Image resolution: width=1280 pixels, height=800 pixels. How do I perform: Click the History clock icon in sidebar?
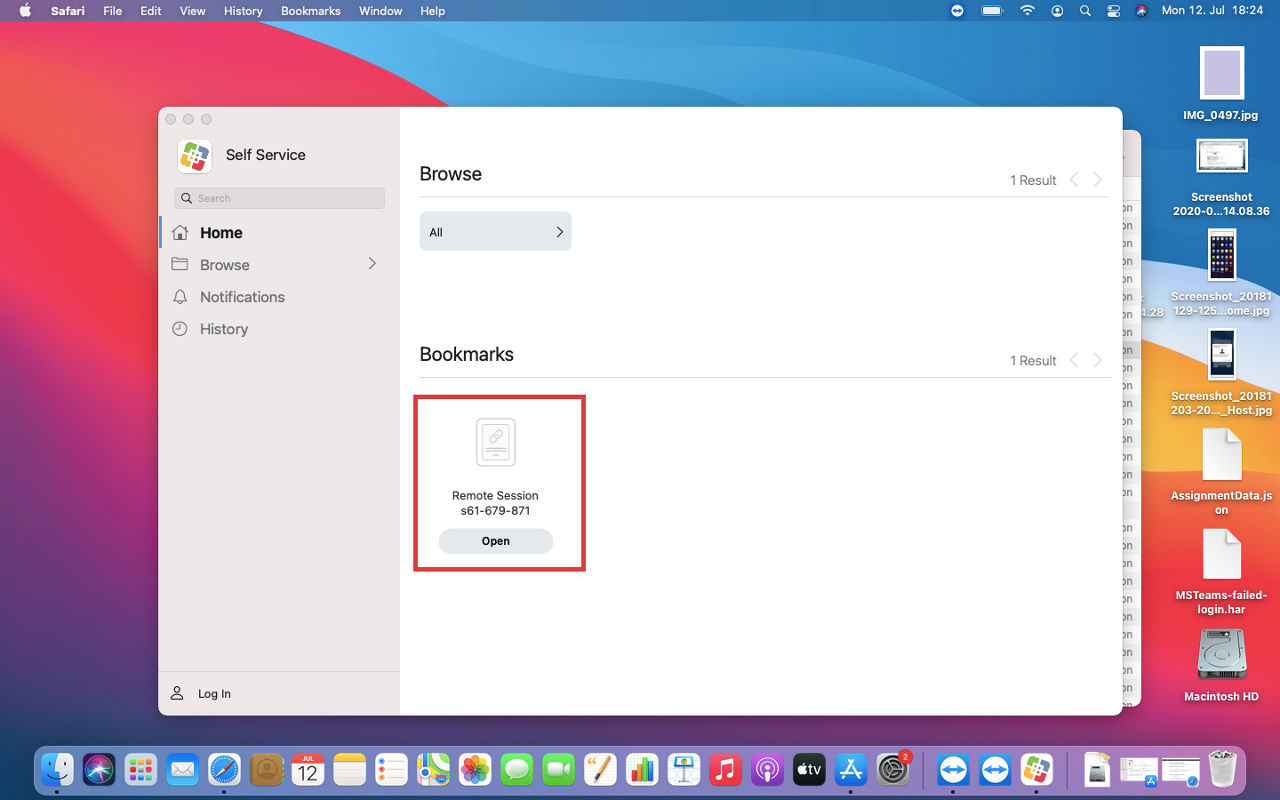180,329
